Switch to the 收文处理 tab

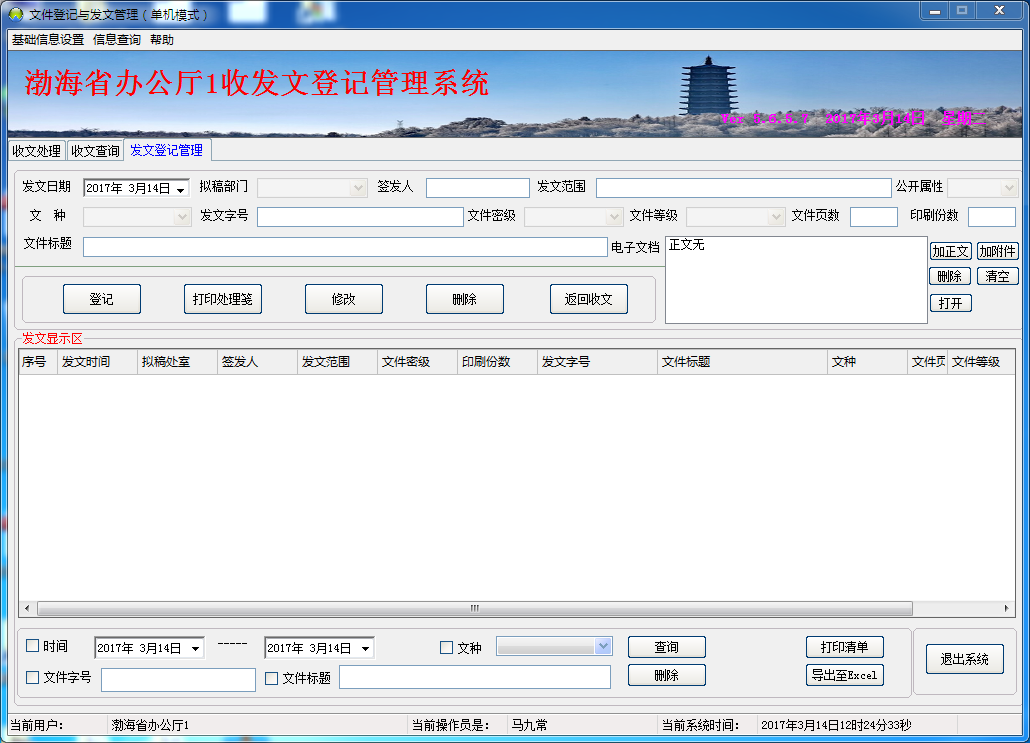[x=37, y=151]
